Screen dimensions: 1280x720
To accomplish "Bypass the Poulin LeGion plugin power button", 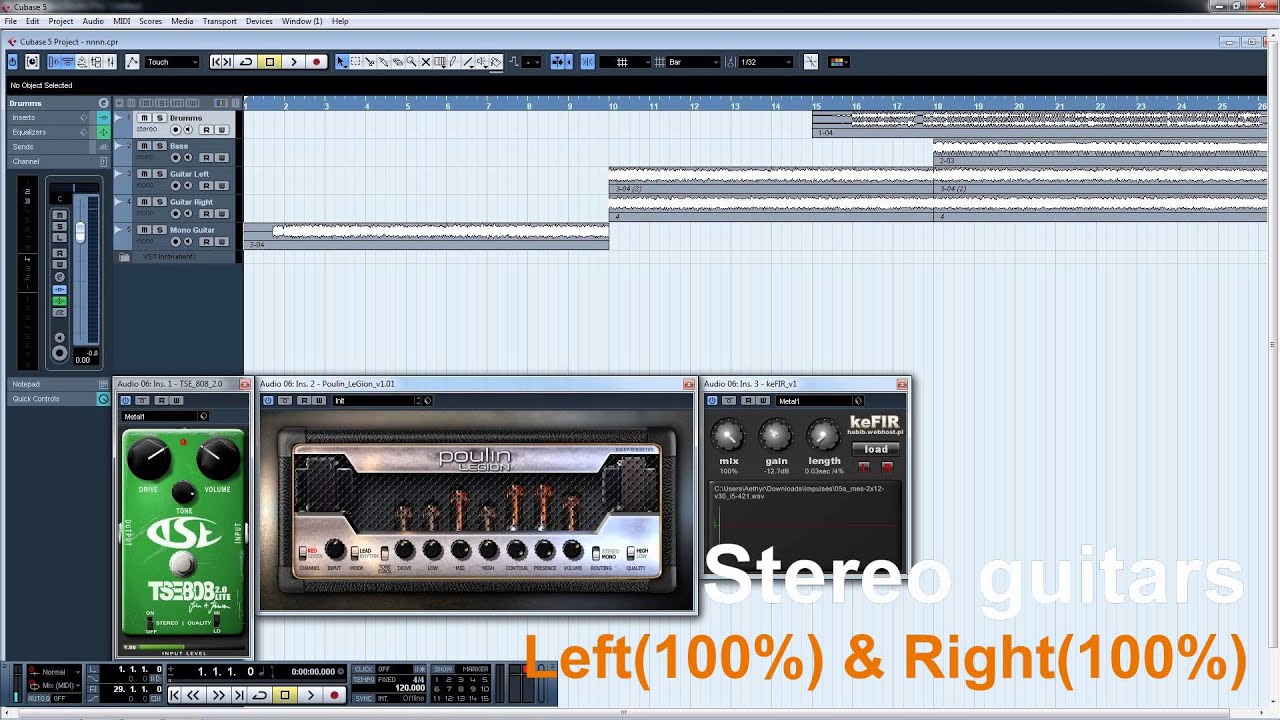I will point(268,401).
